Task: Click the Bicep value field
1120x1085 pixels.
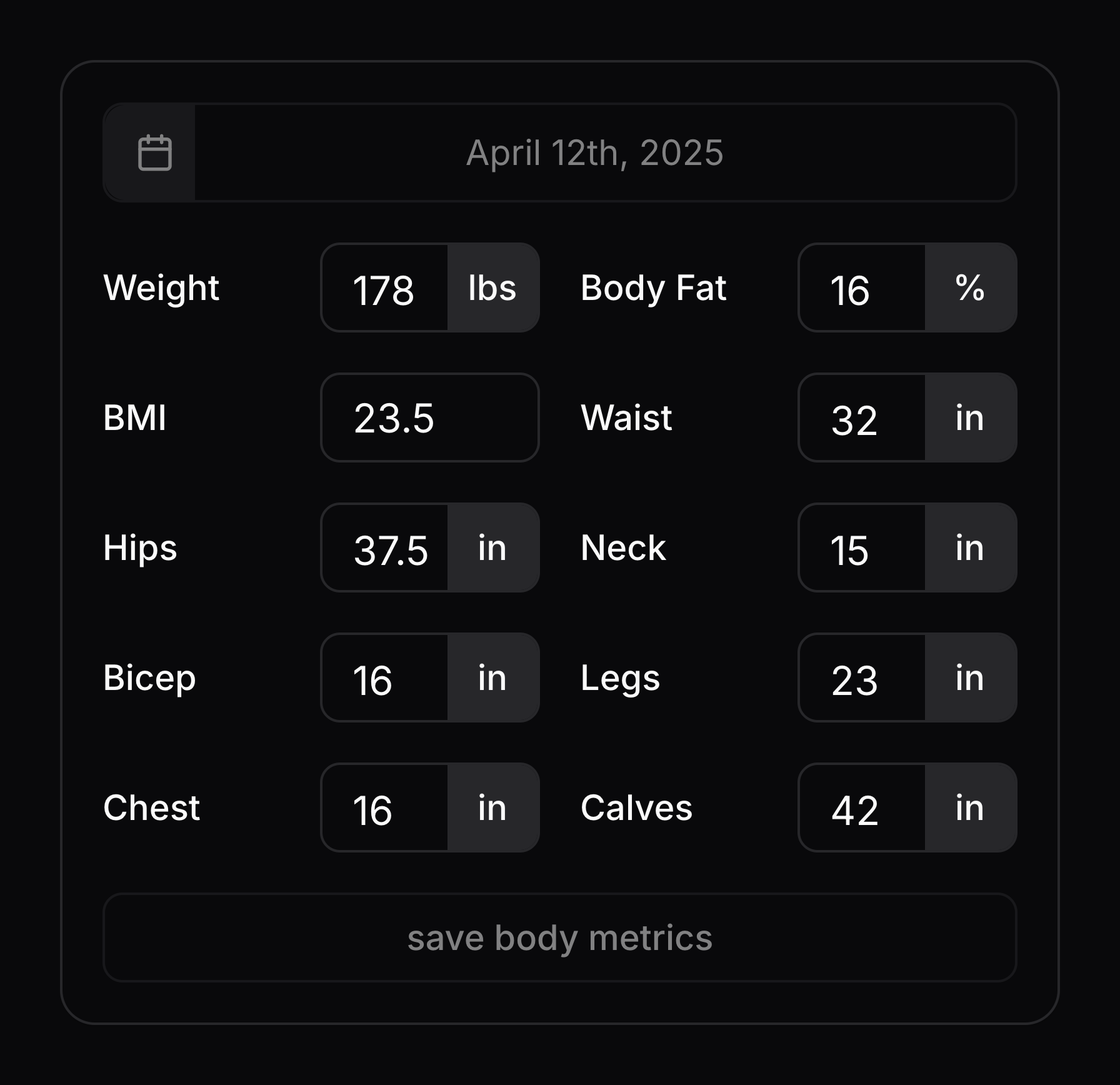Action: pos(385,678)
